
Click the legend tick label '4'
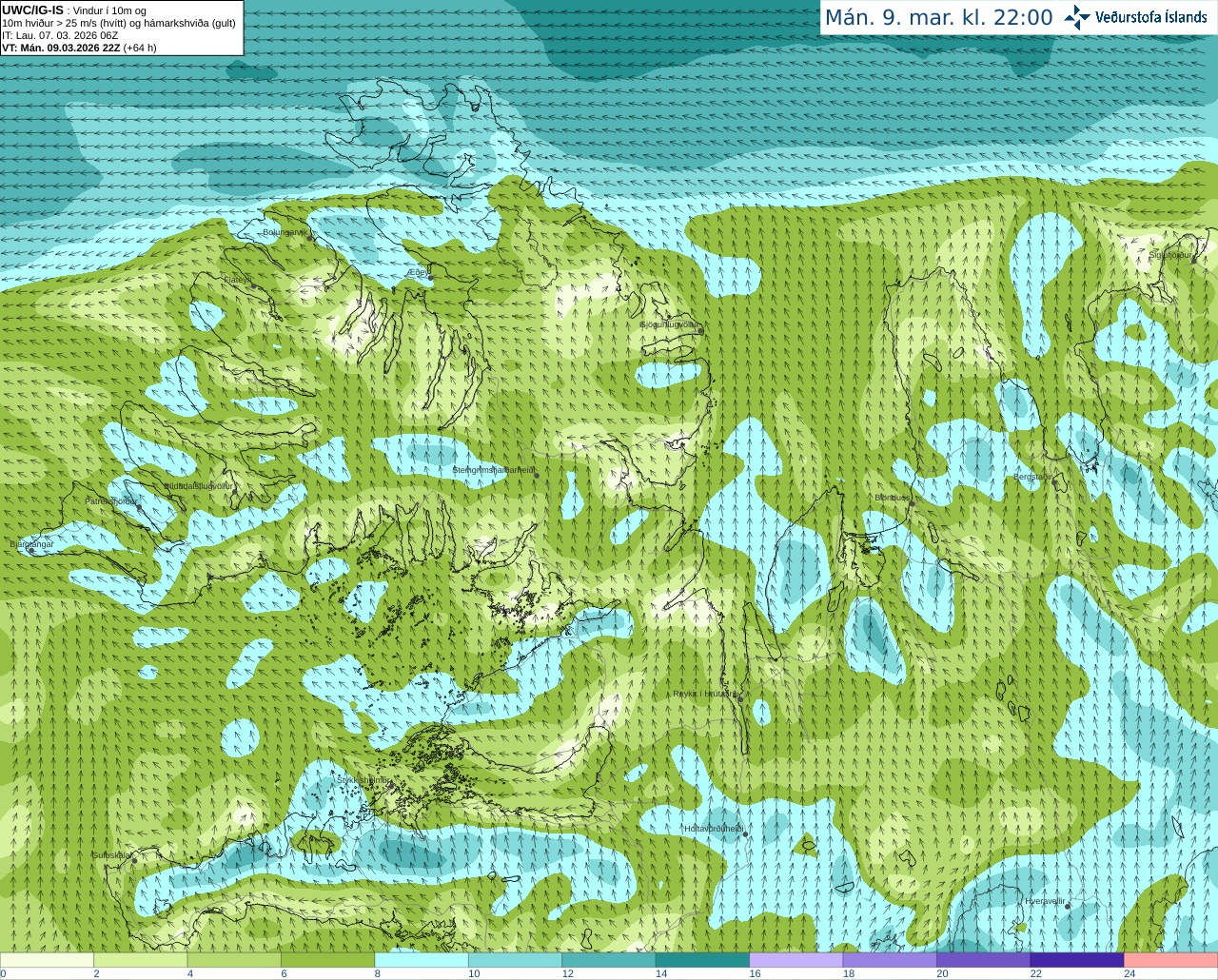click(x=190, y=973)
